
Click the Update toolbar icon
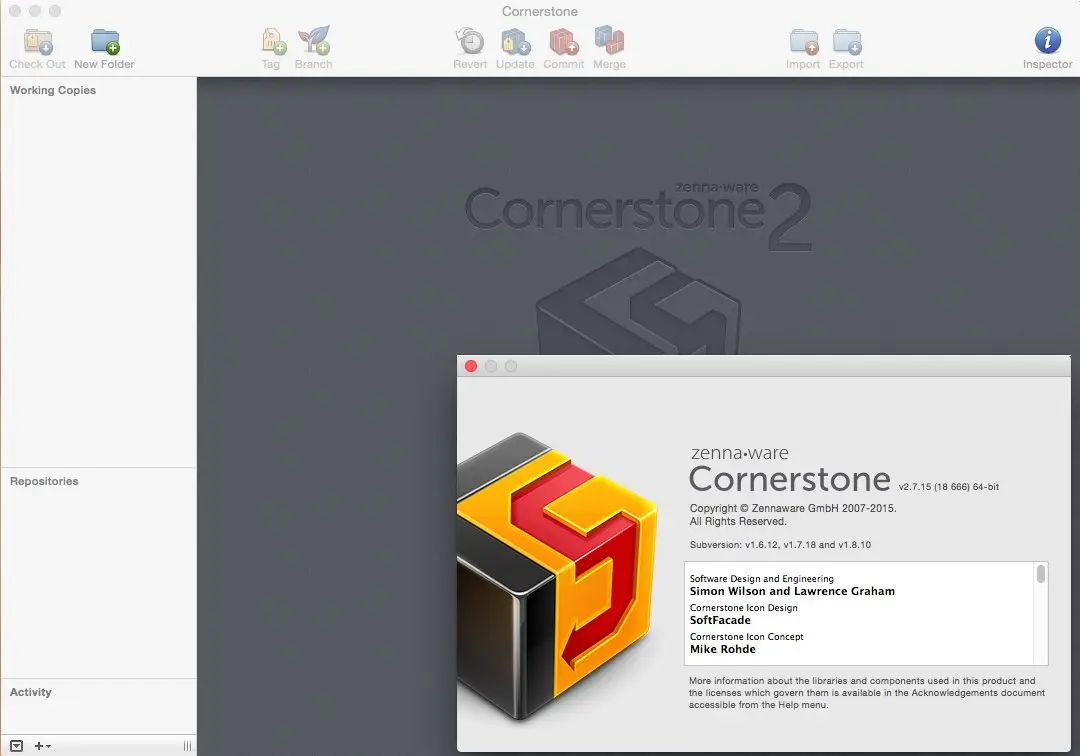(x=515, y=41)
